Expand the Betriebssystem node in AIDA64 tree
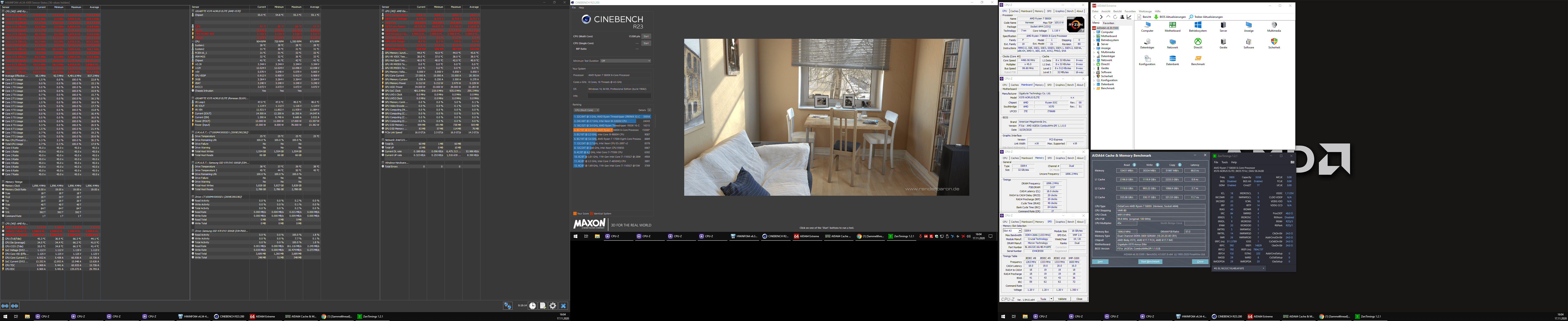The width and height of the screenshot is (1568, 321). click(x=1094, y=40)
